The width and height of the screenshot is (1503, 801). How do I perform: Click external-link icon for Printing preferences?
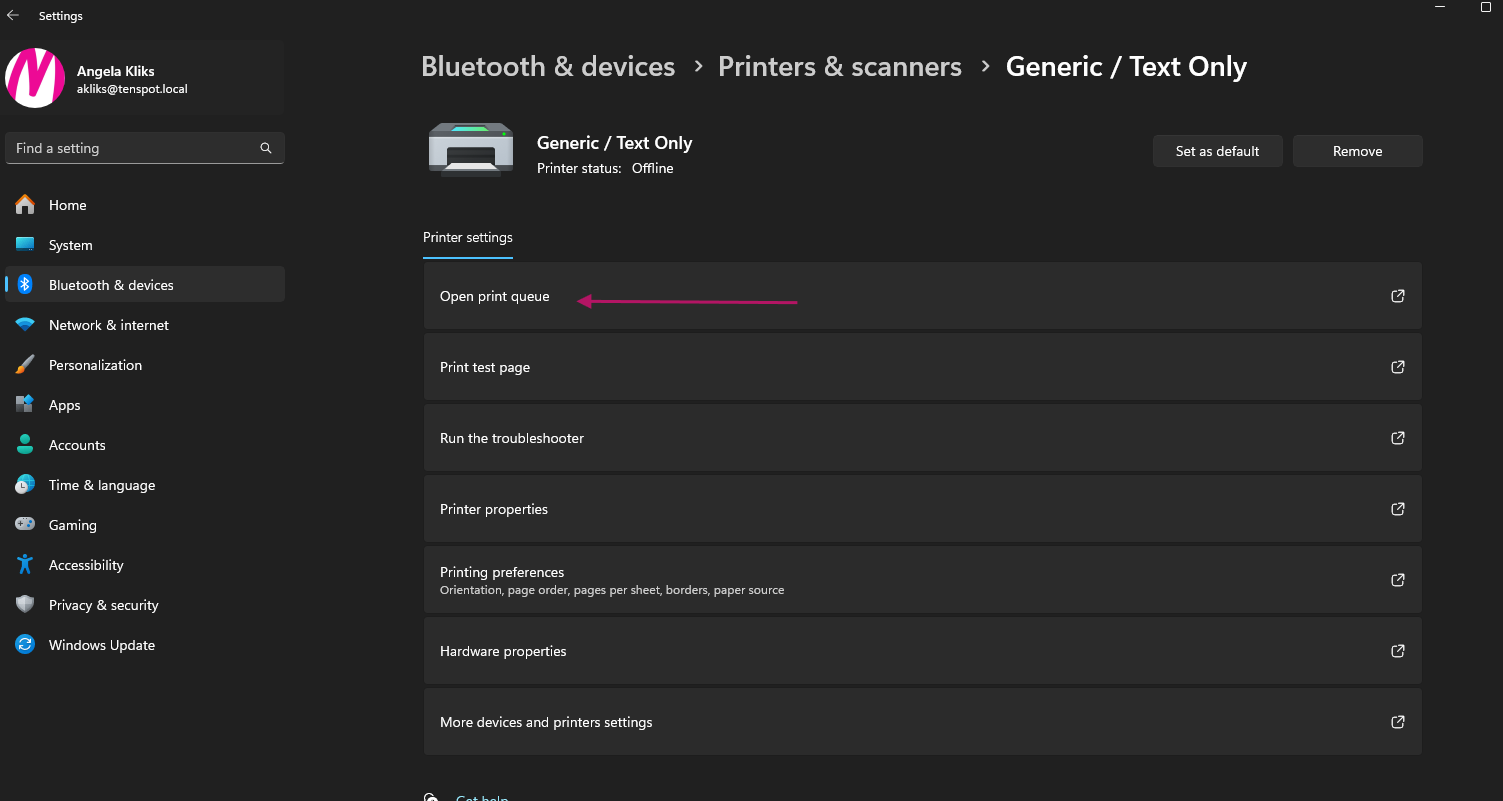click(x=1398, y=580)
